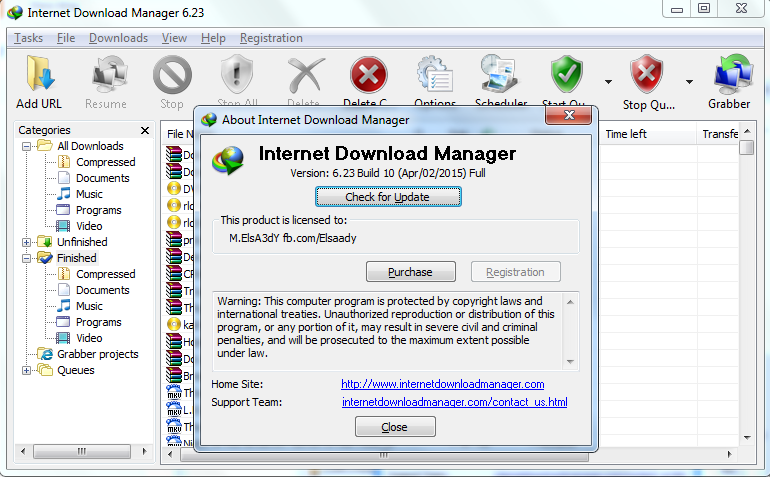The image size is (770, 477).
Task: Click the Stop toolbar icon
Action: [172, 75]
